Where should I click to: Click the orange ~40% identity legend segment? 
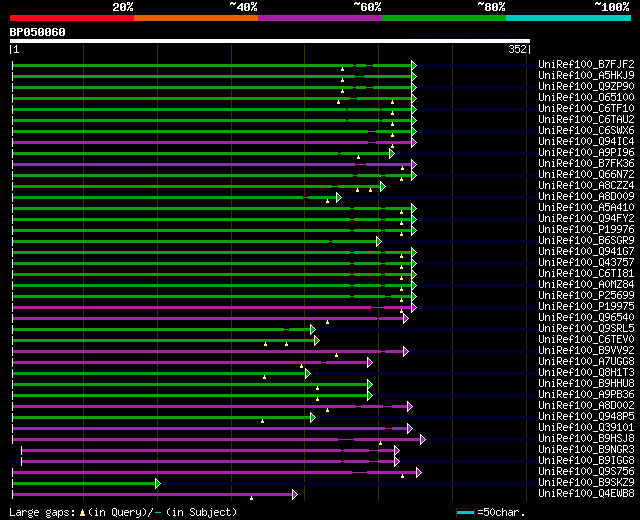pyautogui.click(x=196, y=18)
